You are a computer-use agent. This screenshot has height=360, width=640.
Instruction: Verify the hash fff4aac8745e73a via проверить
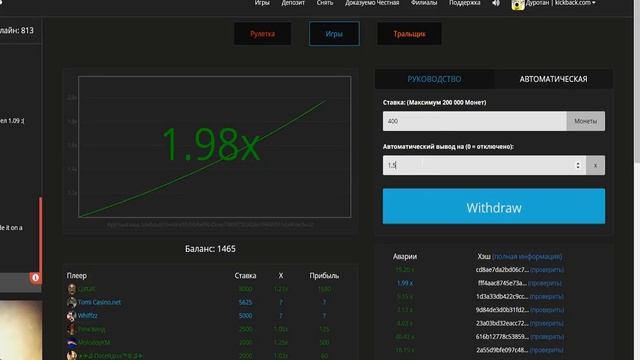tap(544, 283)
